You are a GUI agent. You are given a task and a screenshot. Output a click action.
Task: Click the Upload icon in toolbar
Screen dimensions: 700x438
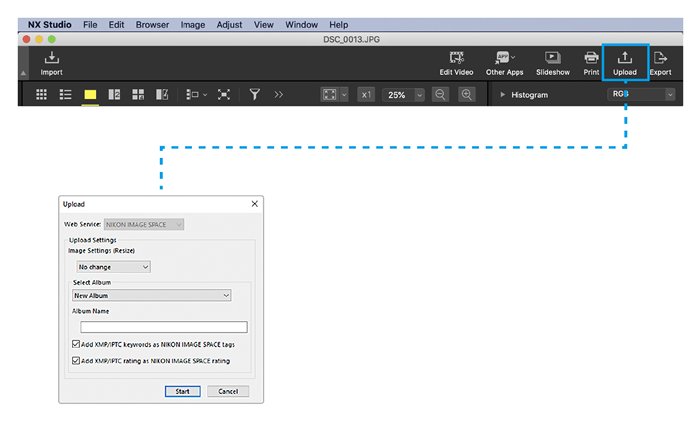point(625,59)
